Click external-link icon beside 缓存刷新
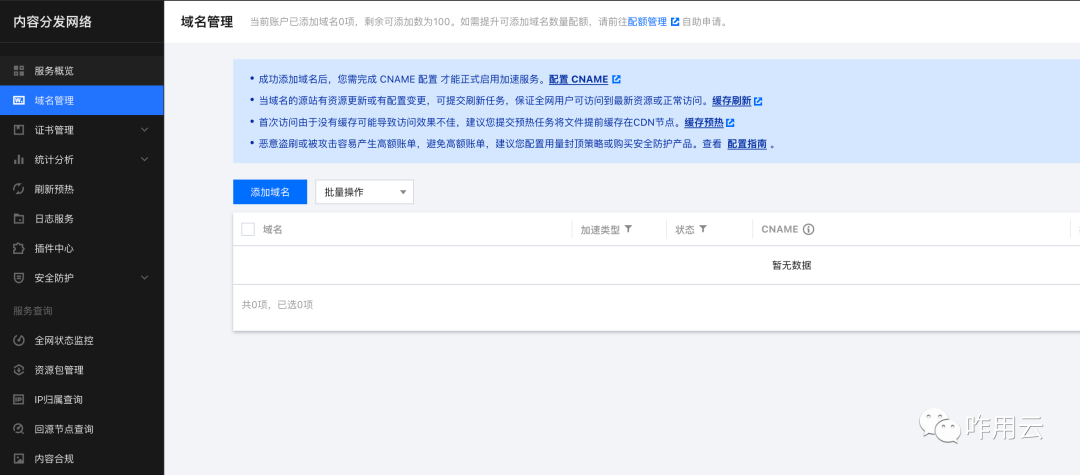 (x=758, y=101)
